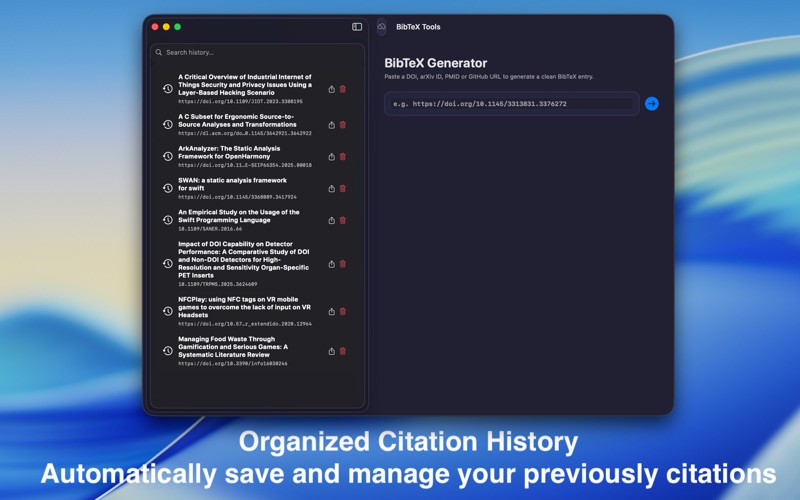Select 'ArkAnalyzer: The Static Analysis Framework' title
This screenshot has height=500, width=800.
click(x=229, y=153)
